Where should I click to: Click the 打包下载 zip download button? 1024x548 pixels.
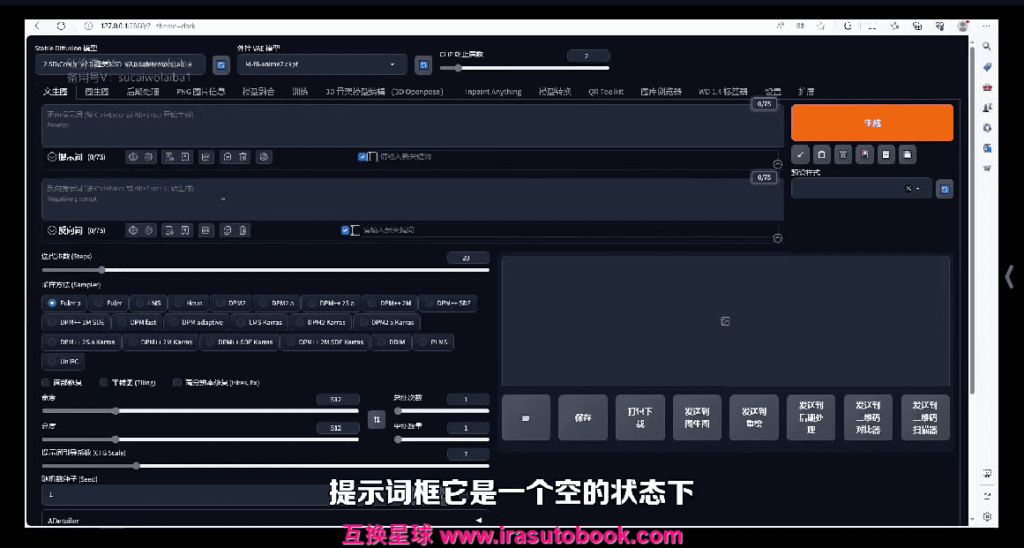[640, 417]
